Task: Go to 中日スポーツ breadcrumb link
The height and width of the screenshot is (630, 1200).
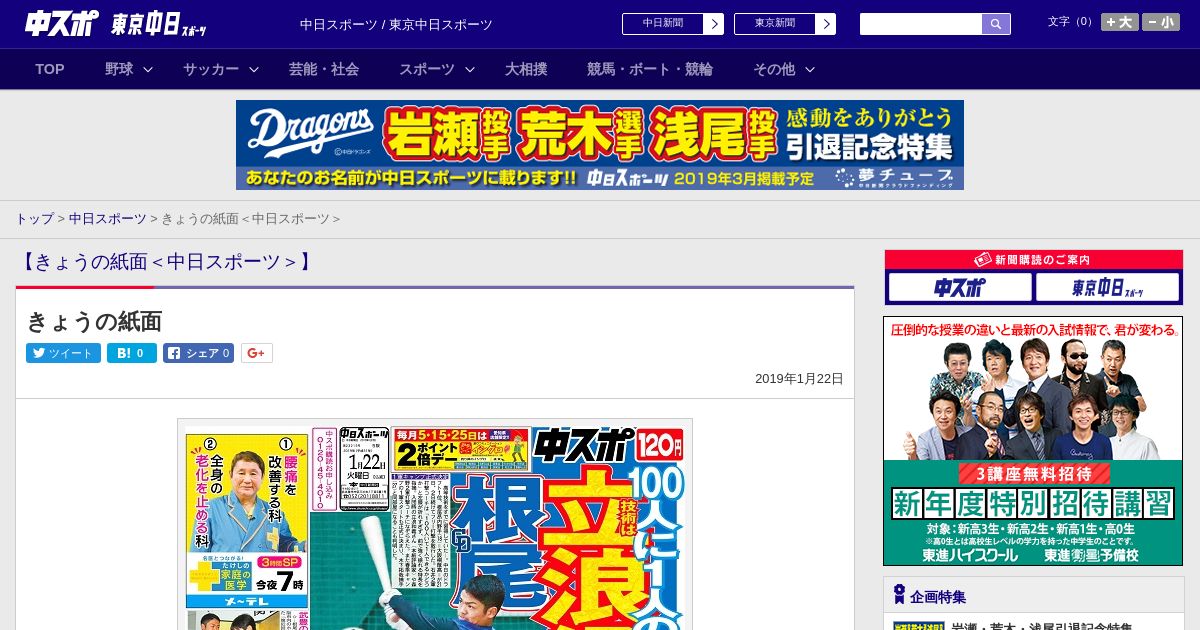Action: coord(108,219)
